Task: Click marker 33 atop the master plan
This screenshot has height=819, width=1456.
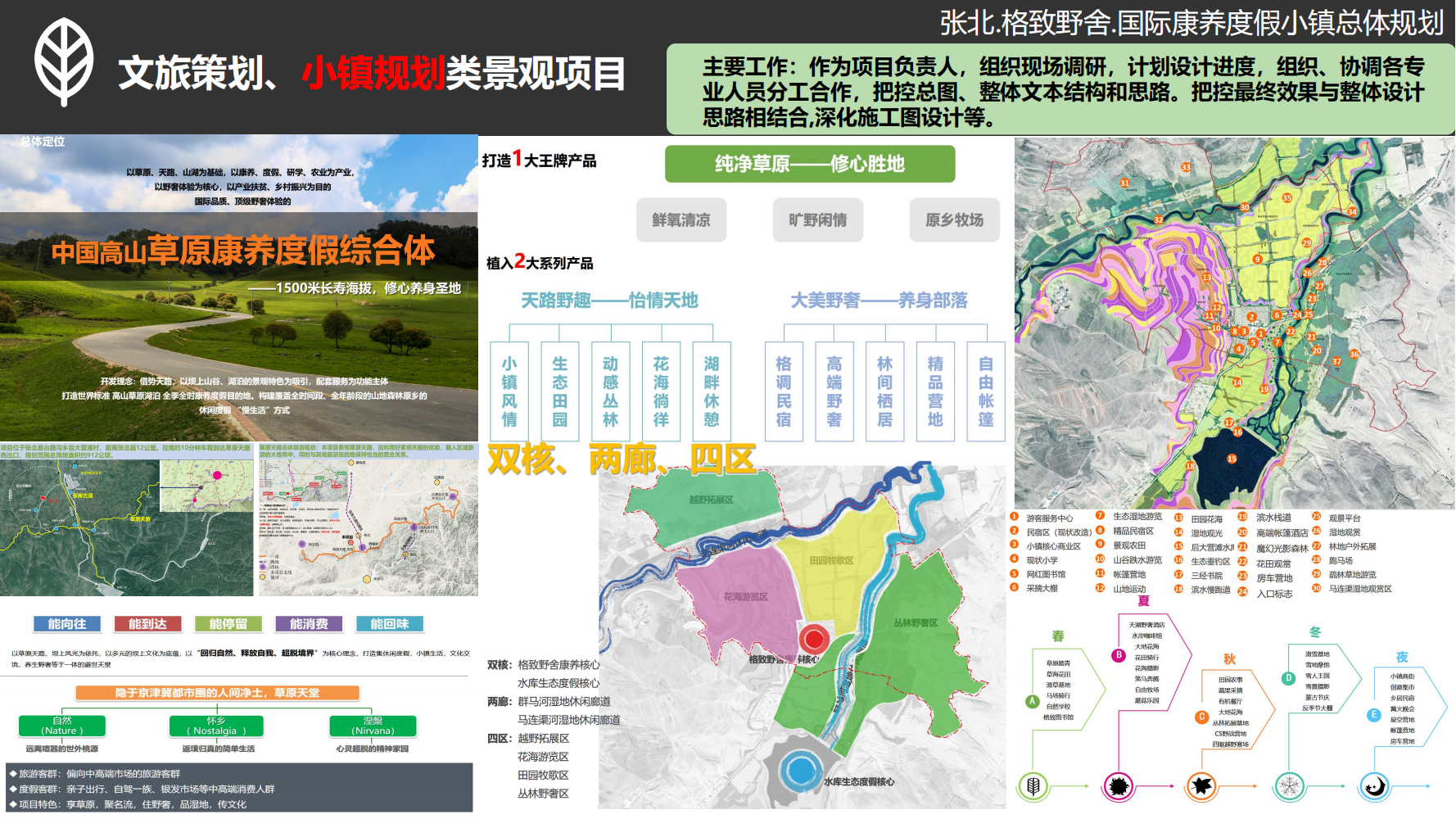Action: (x=1186, y=167)
